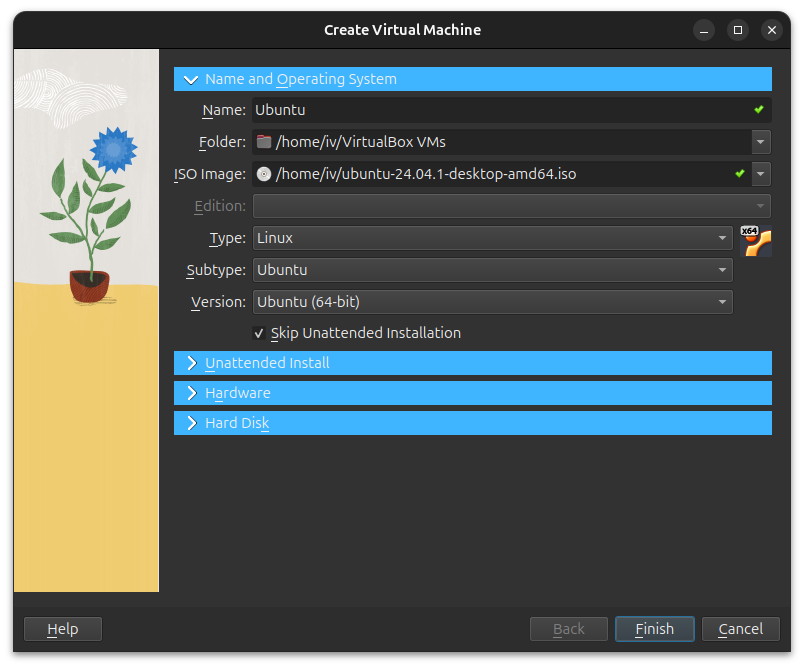Viewport: 804px width, 668px height.
Task: Toggle Skip Unattended Installation checkbox
Action: [x=259, y=333]
